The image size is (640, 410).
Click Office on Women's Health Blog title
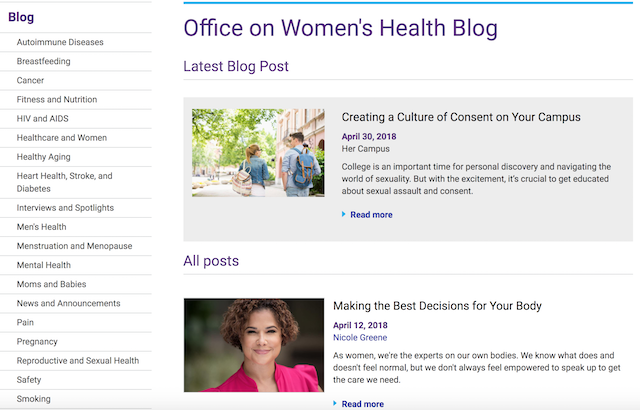tap(341, 28)
